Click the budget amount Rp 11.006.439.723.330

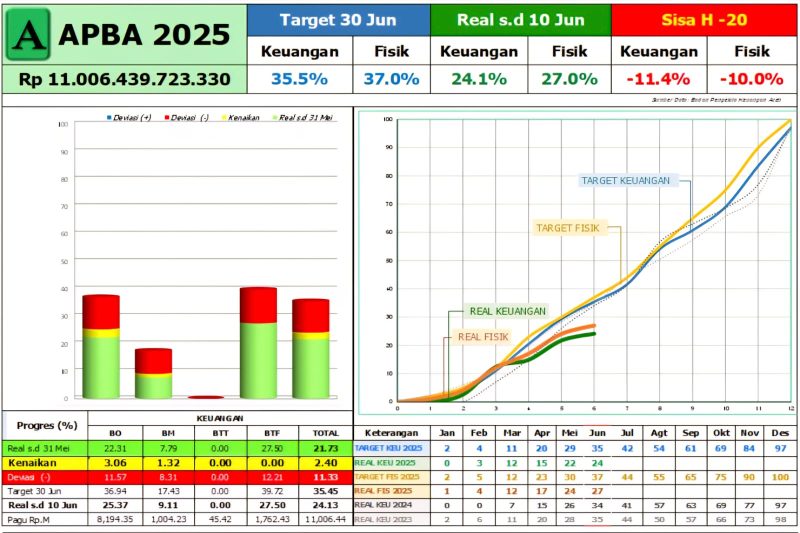coord(124,79)
